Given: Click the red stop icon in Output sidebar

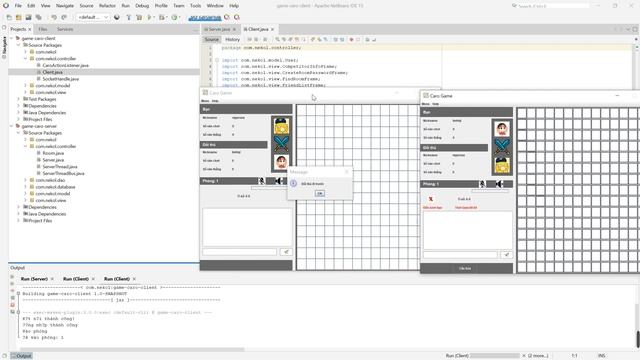Looking at the screenshot, I should click(x=12, y=304).
